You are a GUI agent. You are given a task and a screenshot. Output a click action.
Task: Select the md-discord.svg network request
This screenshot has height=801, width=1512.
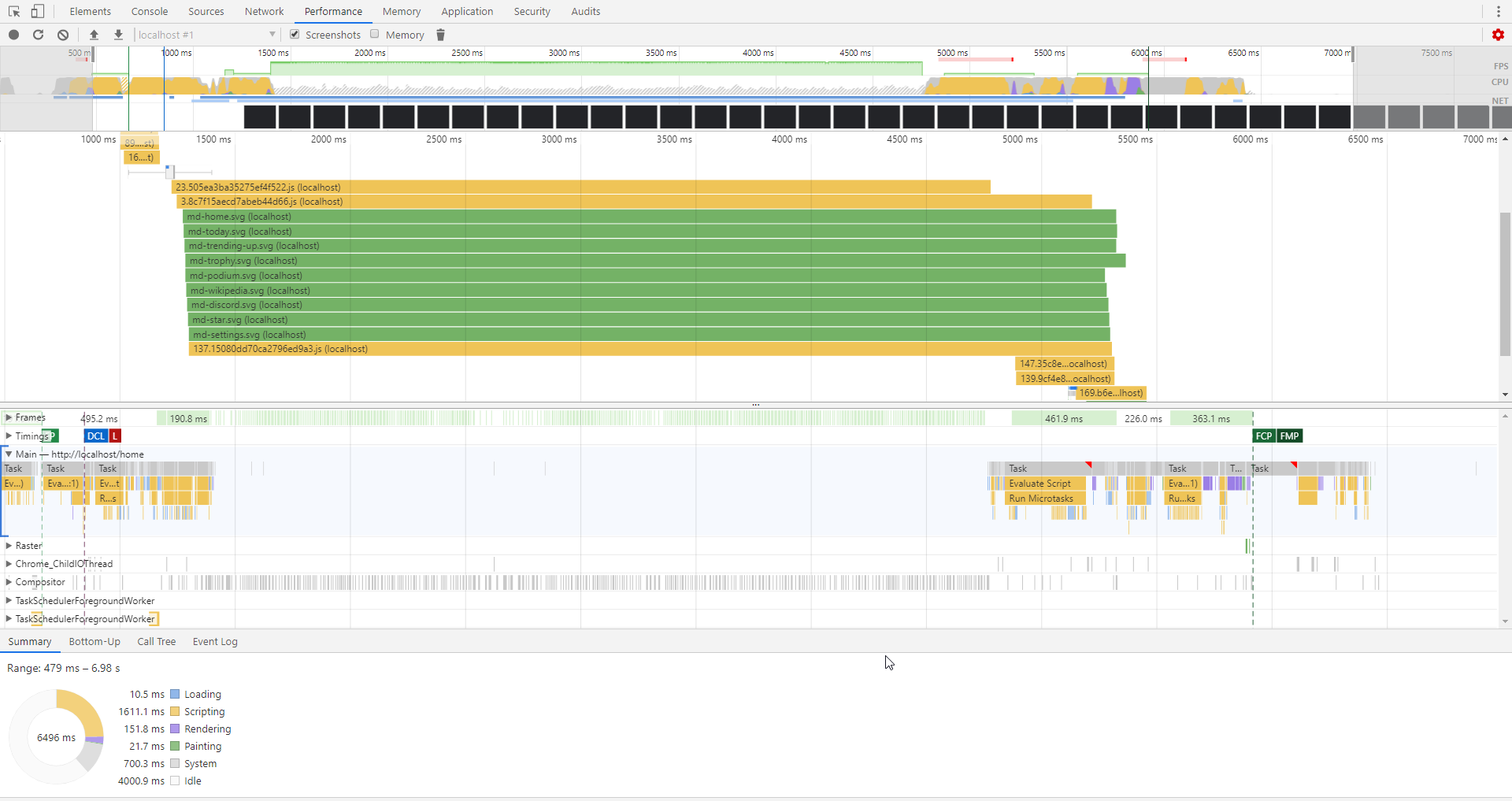click(648, 305)
